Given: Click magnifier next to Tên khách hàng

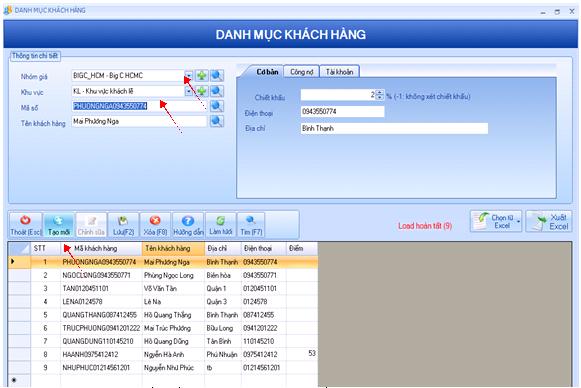Looking at the screenshot, I should click(x=217, y=121).
